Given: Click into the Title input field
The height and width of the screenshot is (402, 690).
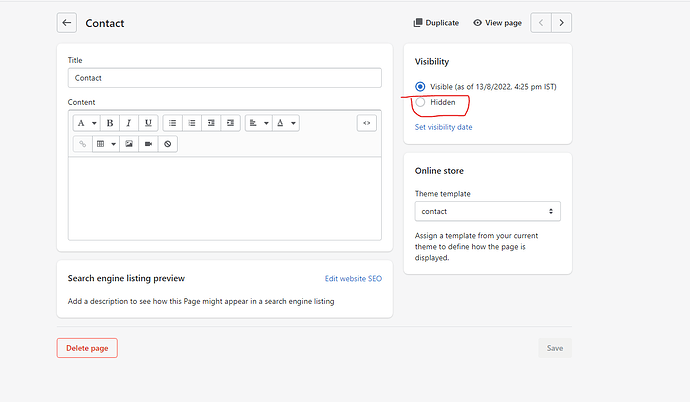Looking at the screenshot, I should pyautogui.click(x=225, y=77).
